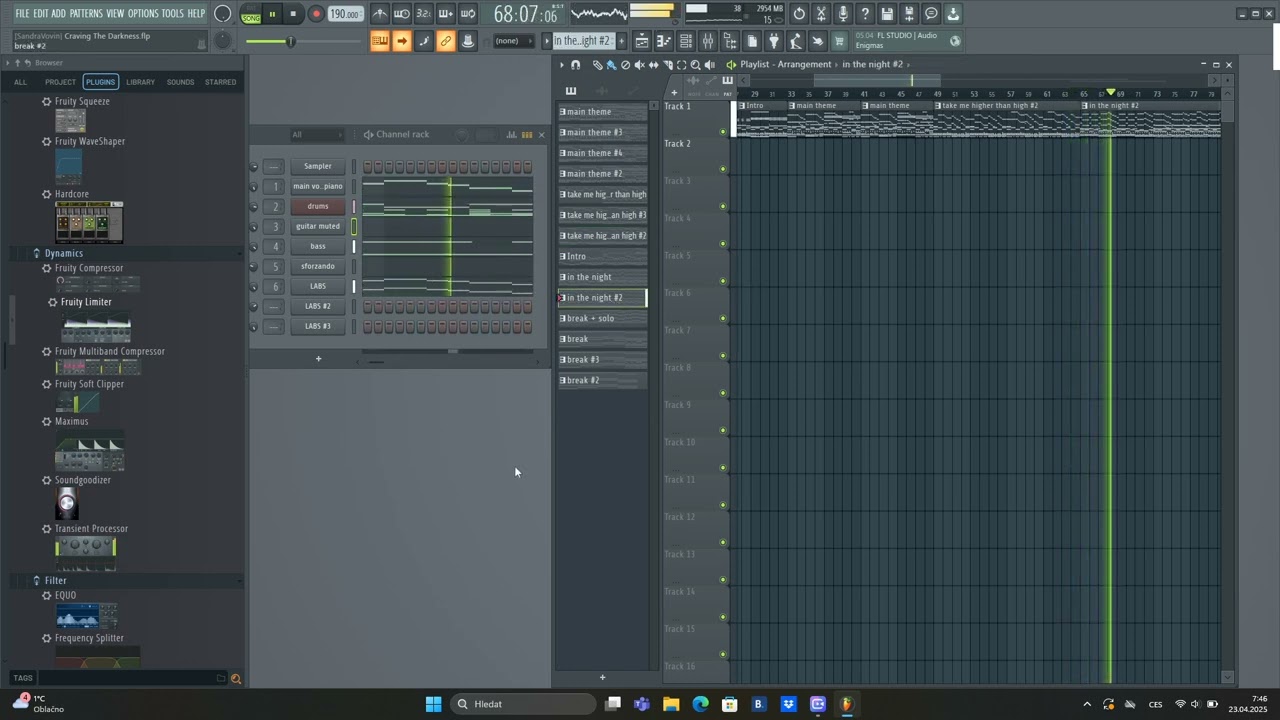Switch to the PROJECT browser tab
This screenshot has width=1280, height=720.
60,82
